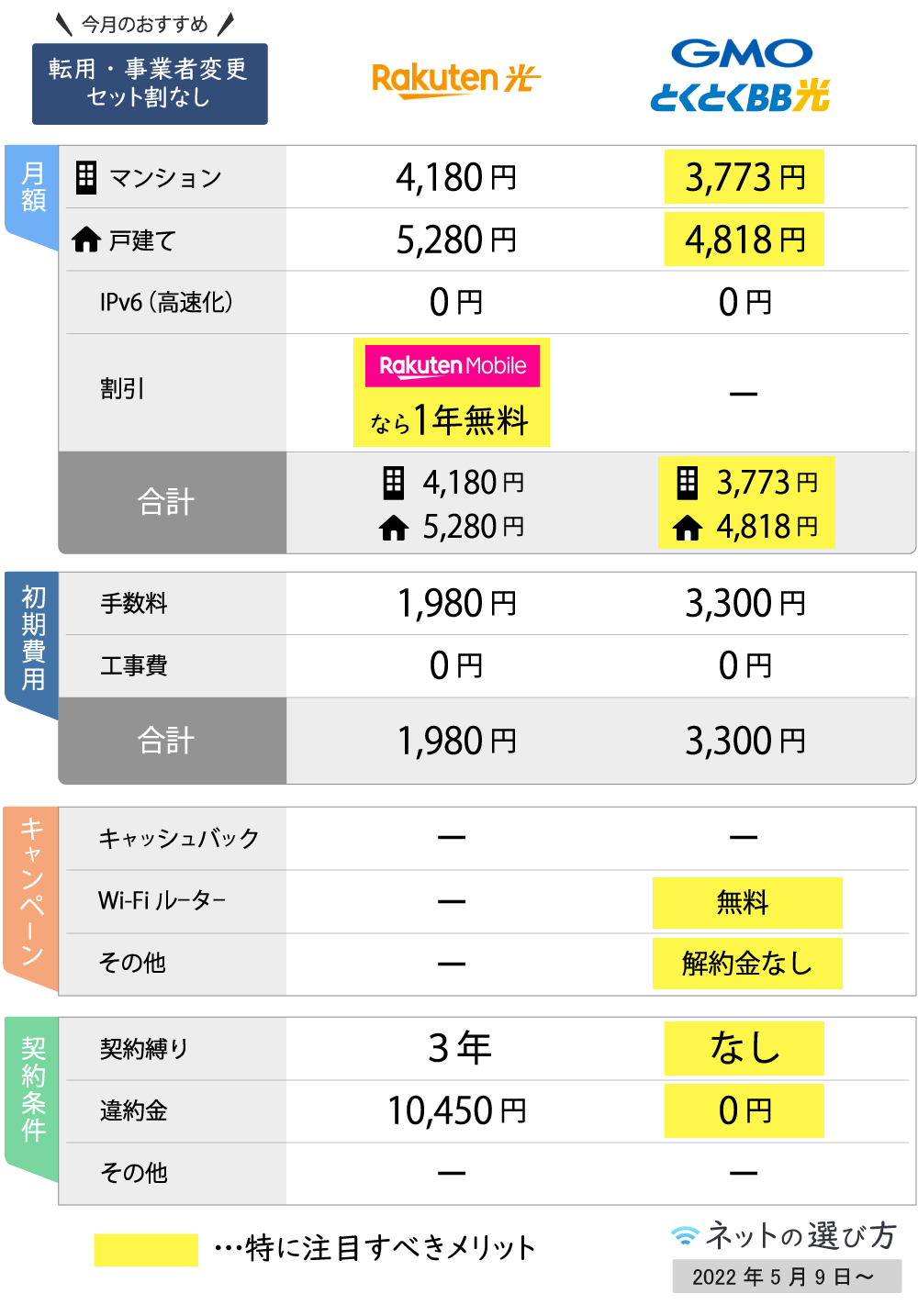Click the house icon in Rakuten's 合計 cell
The image size is (918, 1316).
[x=394, y=528]
